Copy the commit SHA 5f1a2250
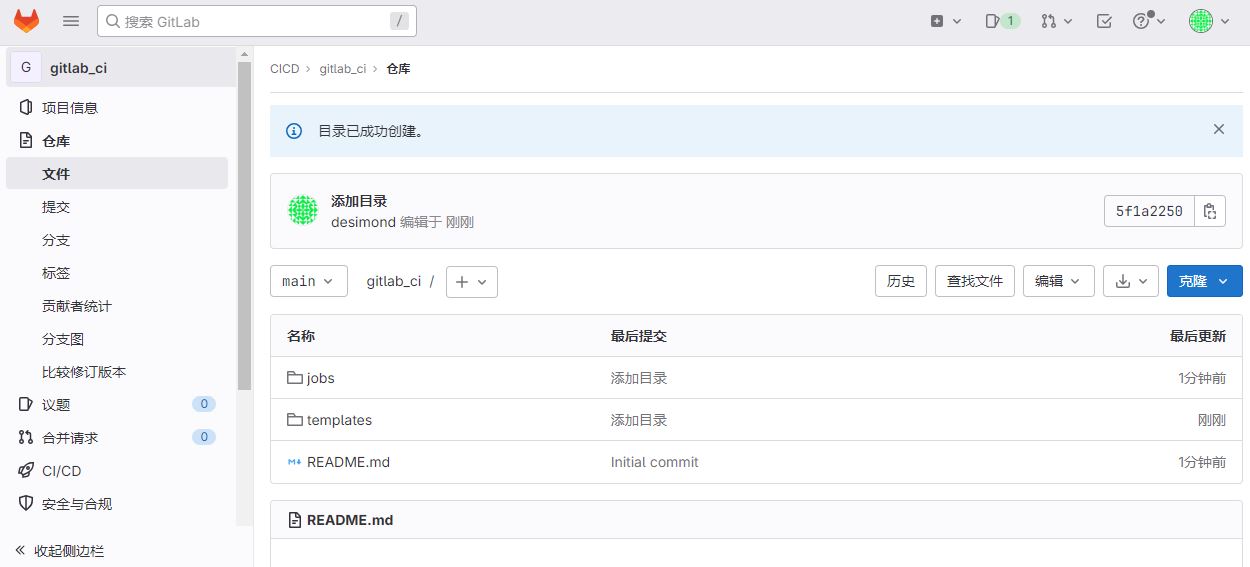The image size is (1250, 567). click(x=1210, y=211)
